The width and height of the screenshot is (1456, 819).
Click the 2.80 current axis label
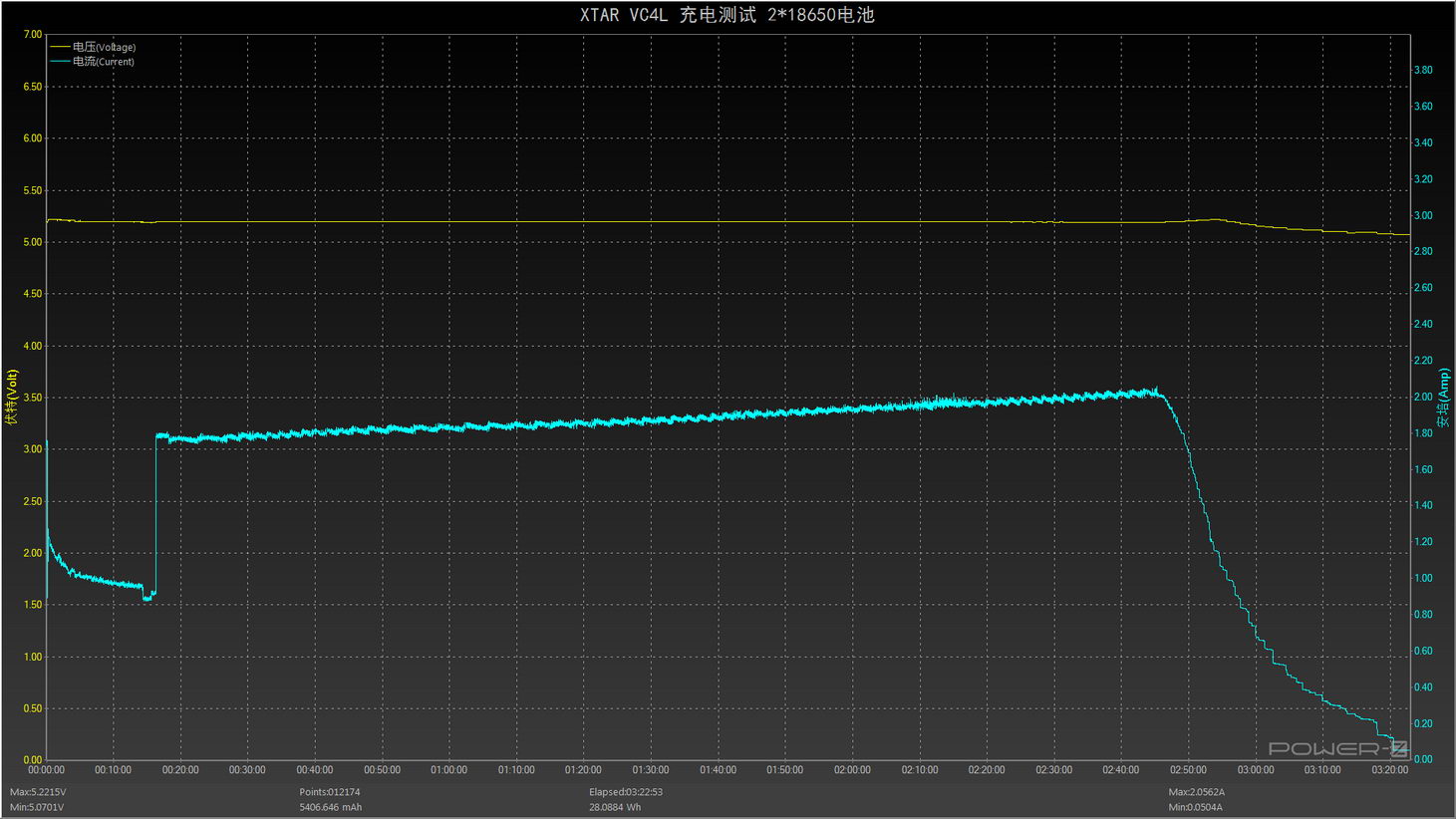1423,251
